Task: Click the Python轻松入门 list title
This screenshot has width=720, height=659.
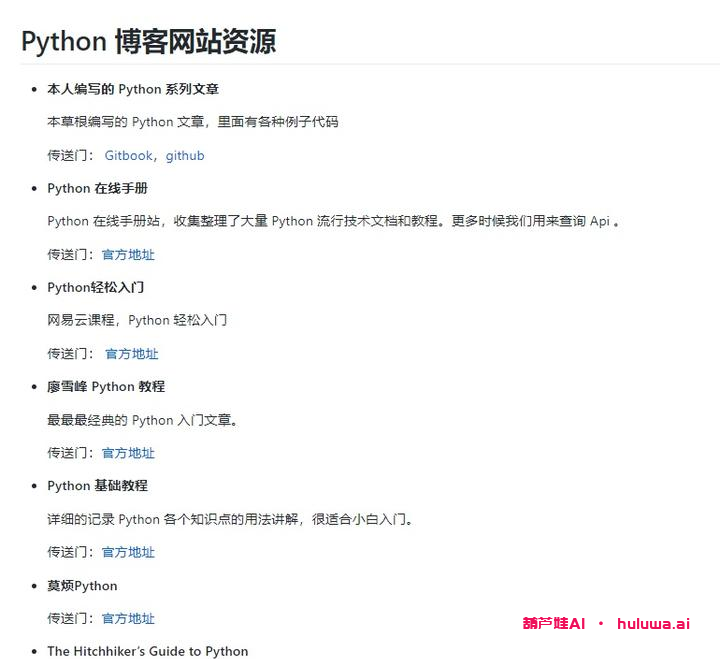Action: tap(96, 287)
